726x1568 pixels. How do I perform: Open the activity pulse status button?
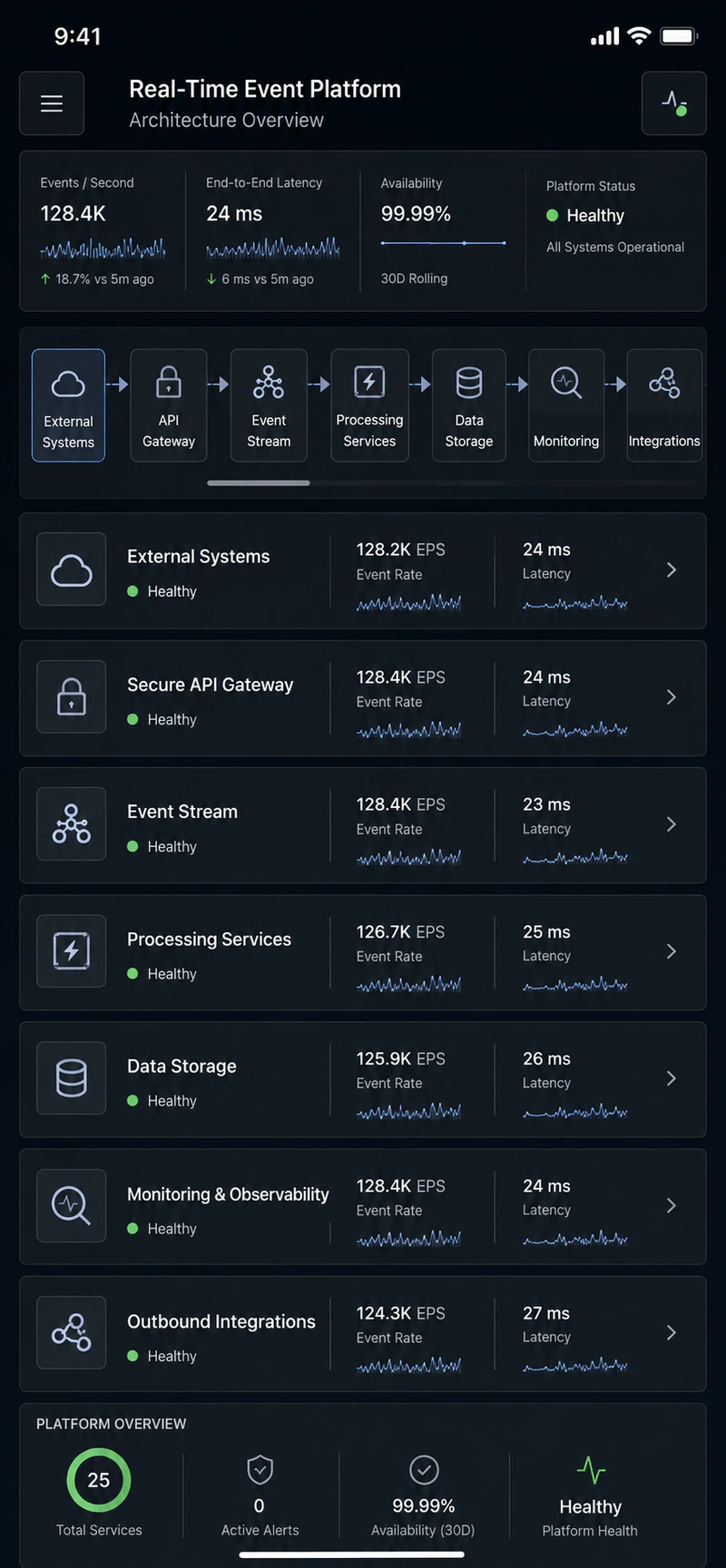(673, 103)
